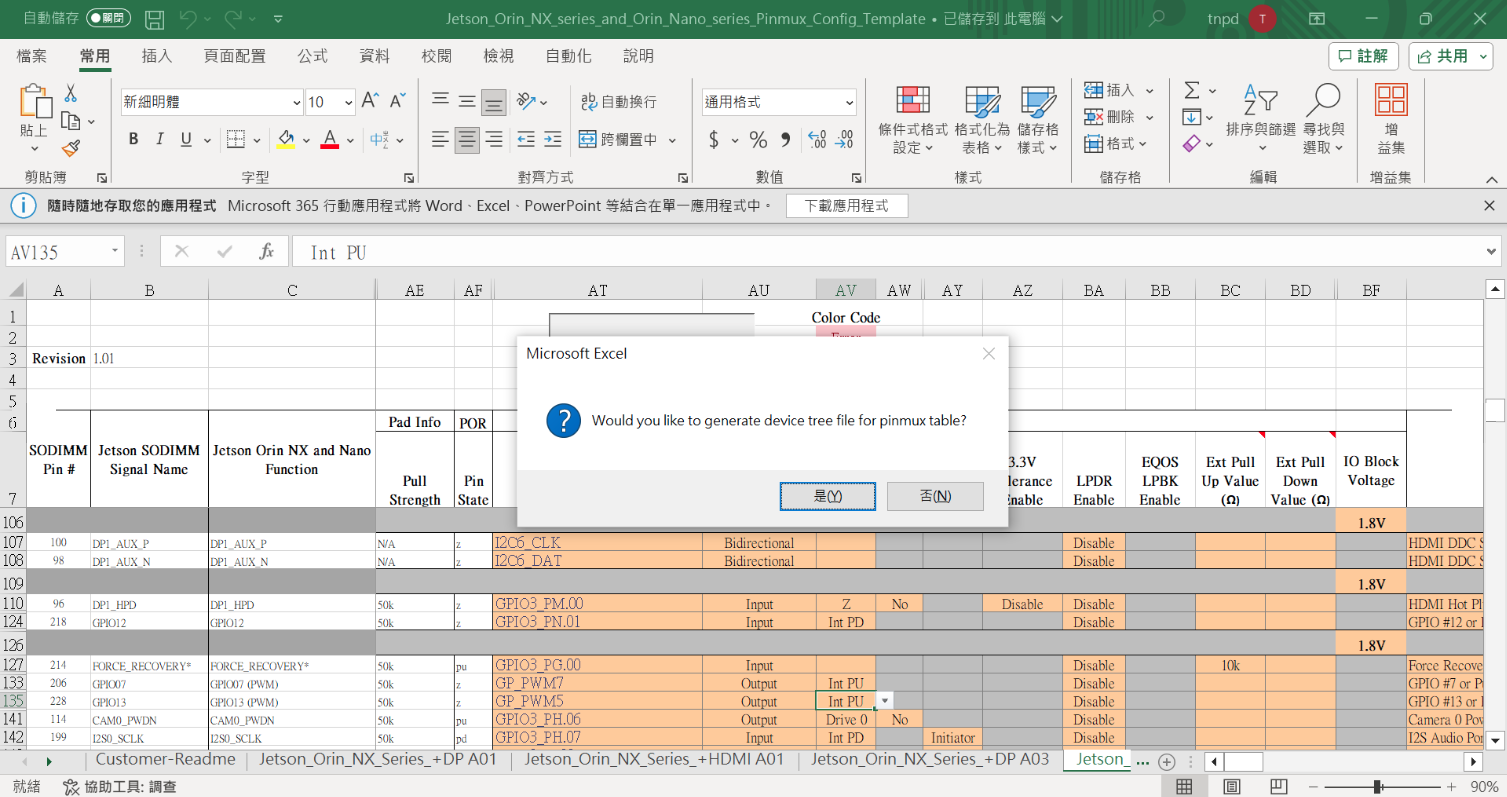Open Find & Select (尋找與選取)
Image resolution: width=1507 pixels, height=797 pixels.
(x=1324, y=119)
